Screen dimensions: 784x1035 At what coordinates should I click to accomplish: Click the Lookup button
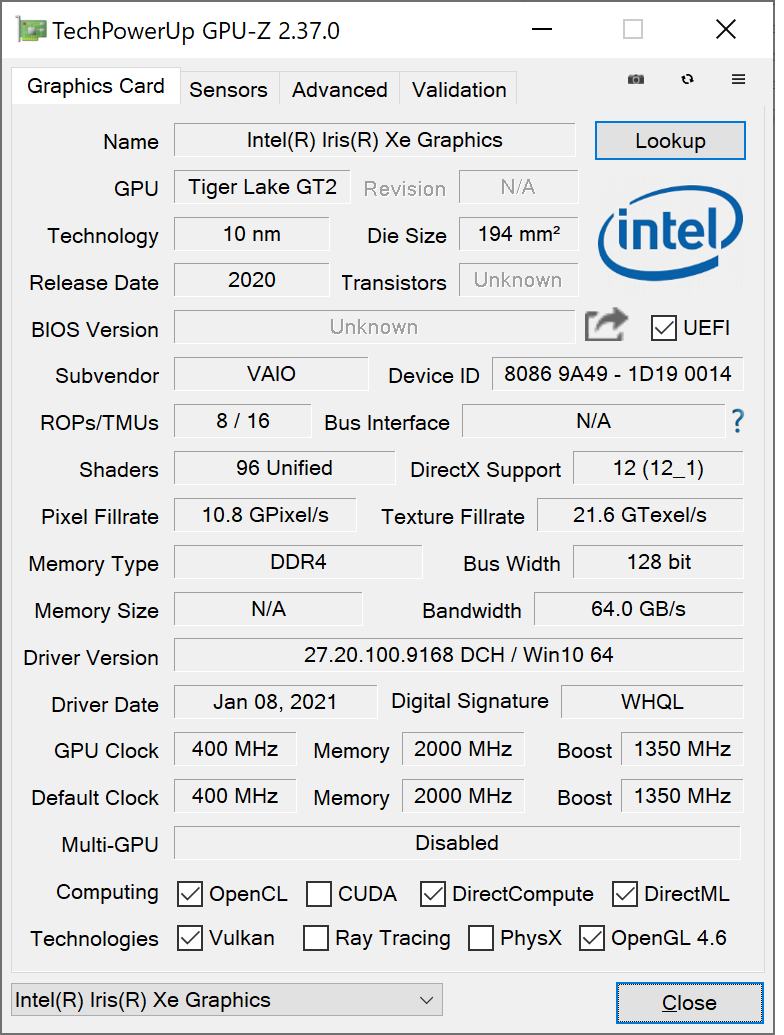click(x=670, y=141)
